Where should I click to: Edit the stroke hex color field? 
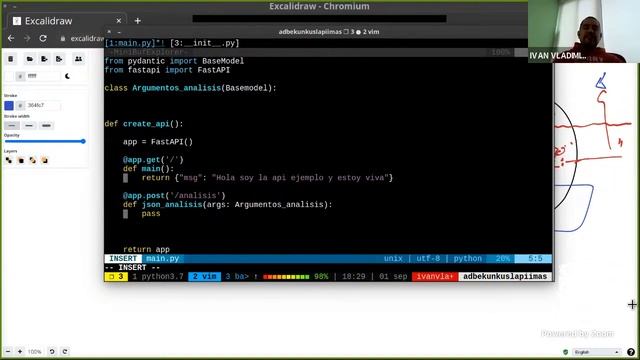pyautogui.click(x=42, y=106)
